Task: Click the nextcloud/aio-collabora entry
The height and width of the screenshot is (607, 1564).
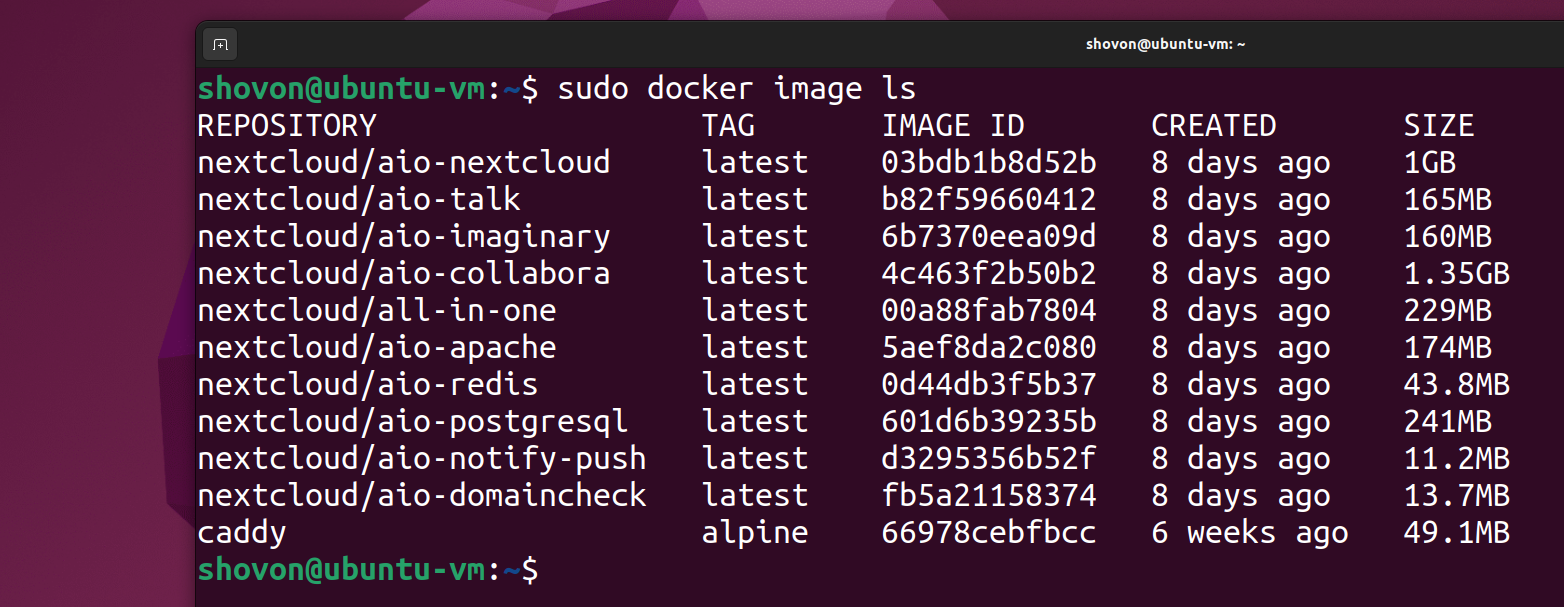Action: (x=404, y=273)
